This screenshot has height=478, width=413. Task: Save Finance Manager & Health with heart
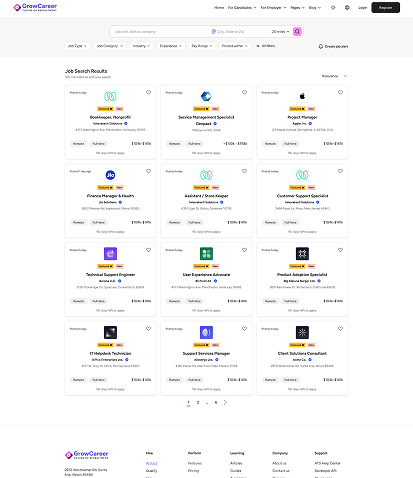[x=148, y=171]
